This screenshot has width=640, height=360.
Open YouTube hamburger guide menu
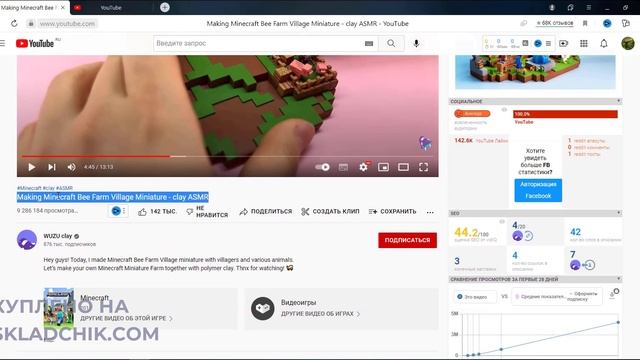coord(3,43)
